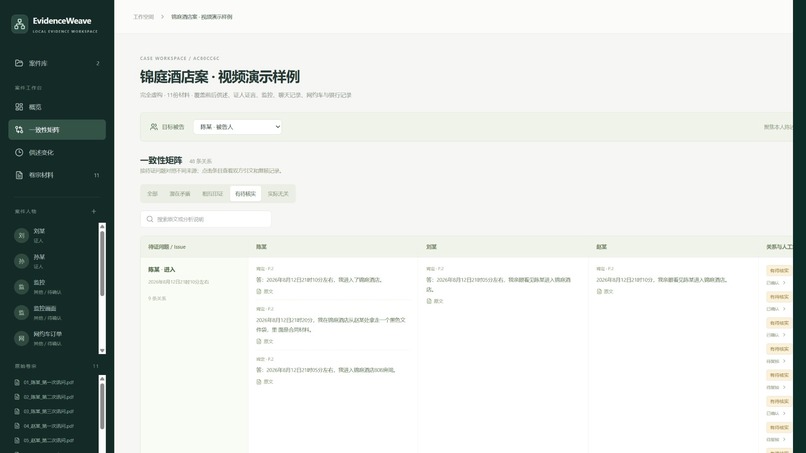Click the page title 锦庭酒店案 · 视频演示样例
This screenshot has width=806, height=453.
pos(219,77)
